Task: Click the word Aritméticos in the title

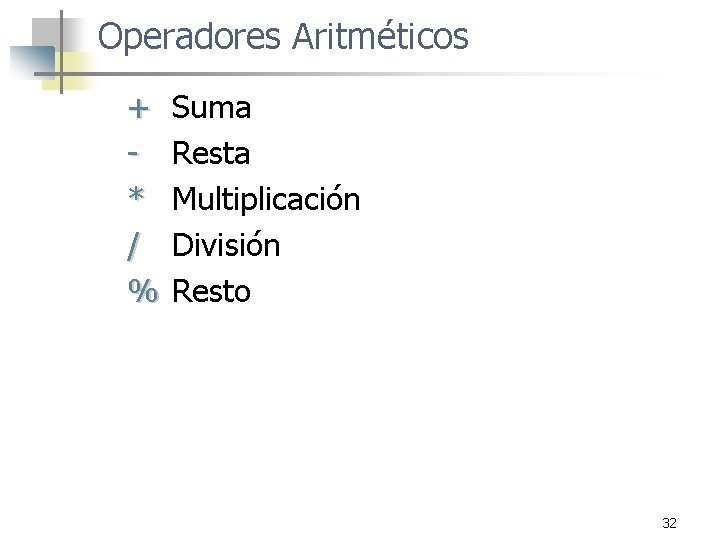Action: tap(380, 35)
